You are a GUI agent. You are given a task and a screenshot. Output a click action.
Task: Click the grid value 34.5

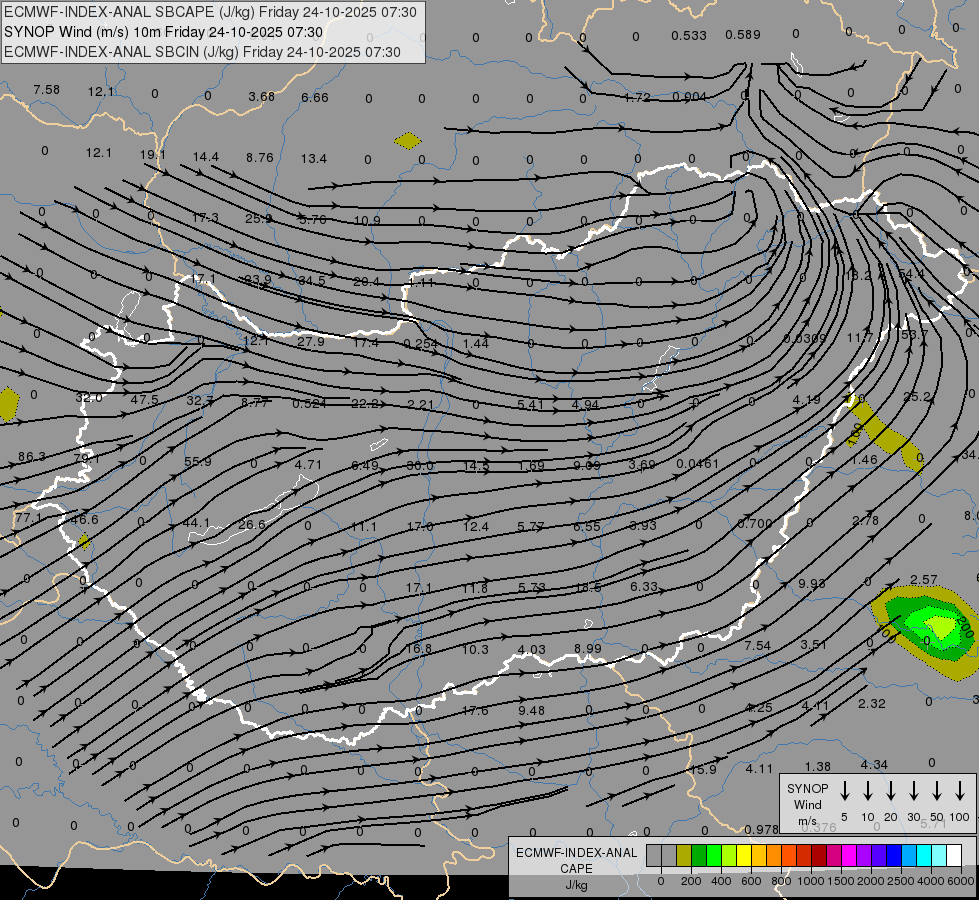pyautogui.click(x=312, y=281)
